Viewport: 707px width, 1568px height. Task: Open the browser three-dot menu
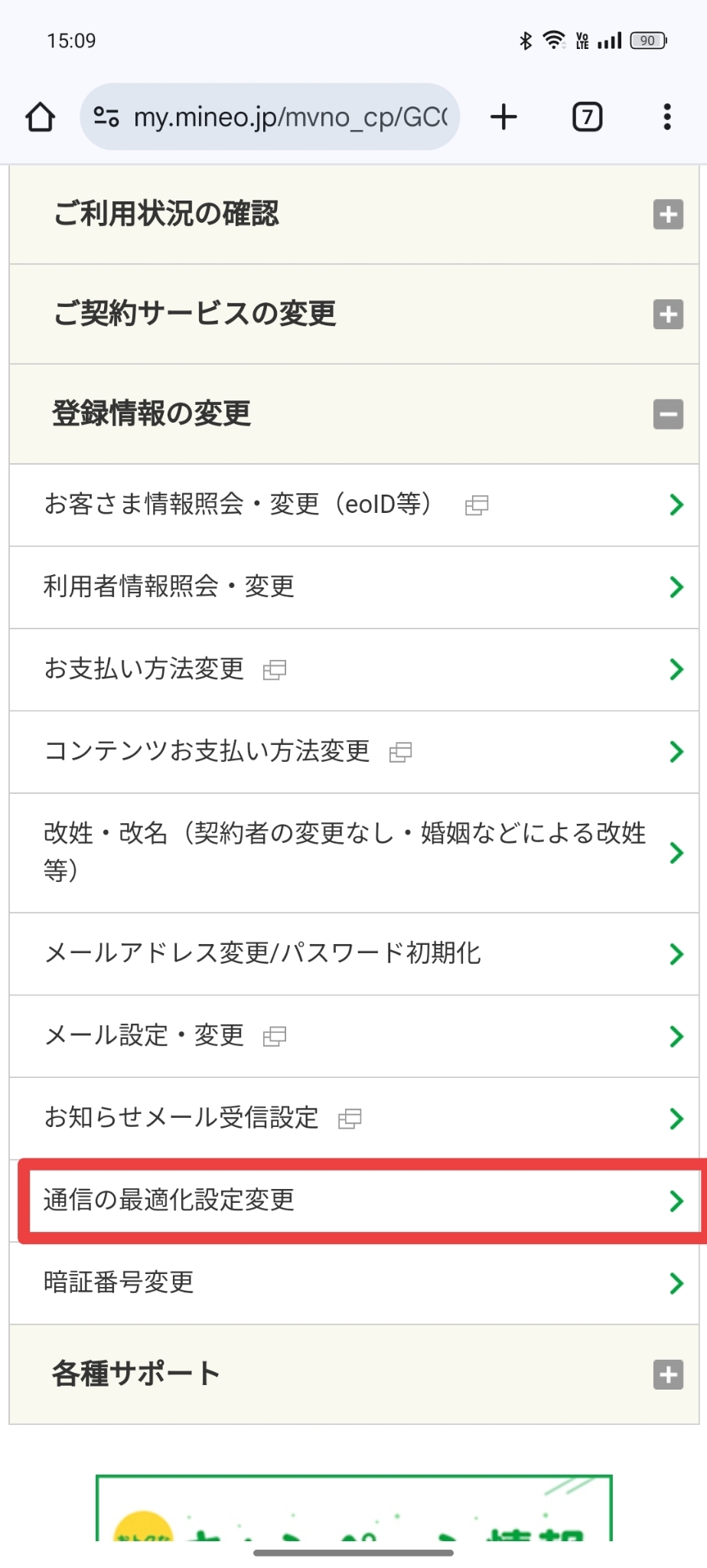pyautogui.click(x=667, y=117)
